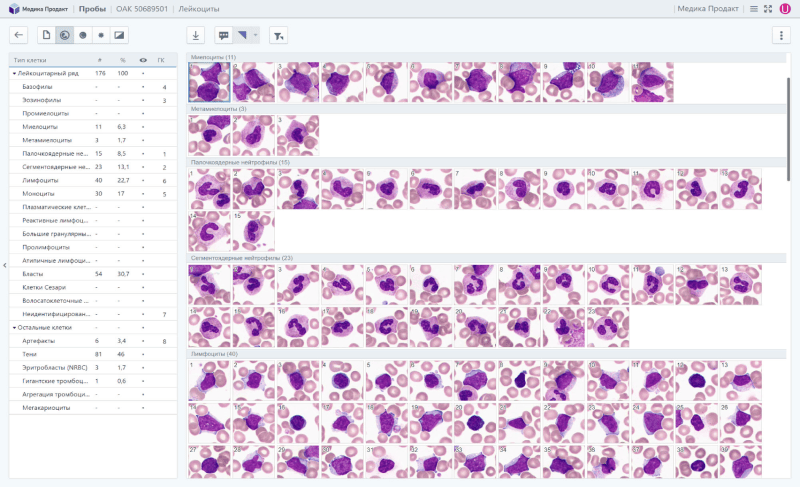This screenshot has height=487, width=800.
Task: Open the three-dot vertical options menu
Action: point(780,35)
